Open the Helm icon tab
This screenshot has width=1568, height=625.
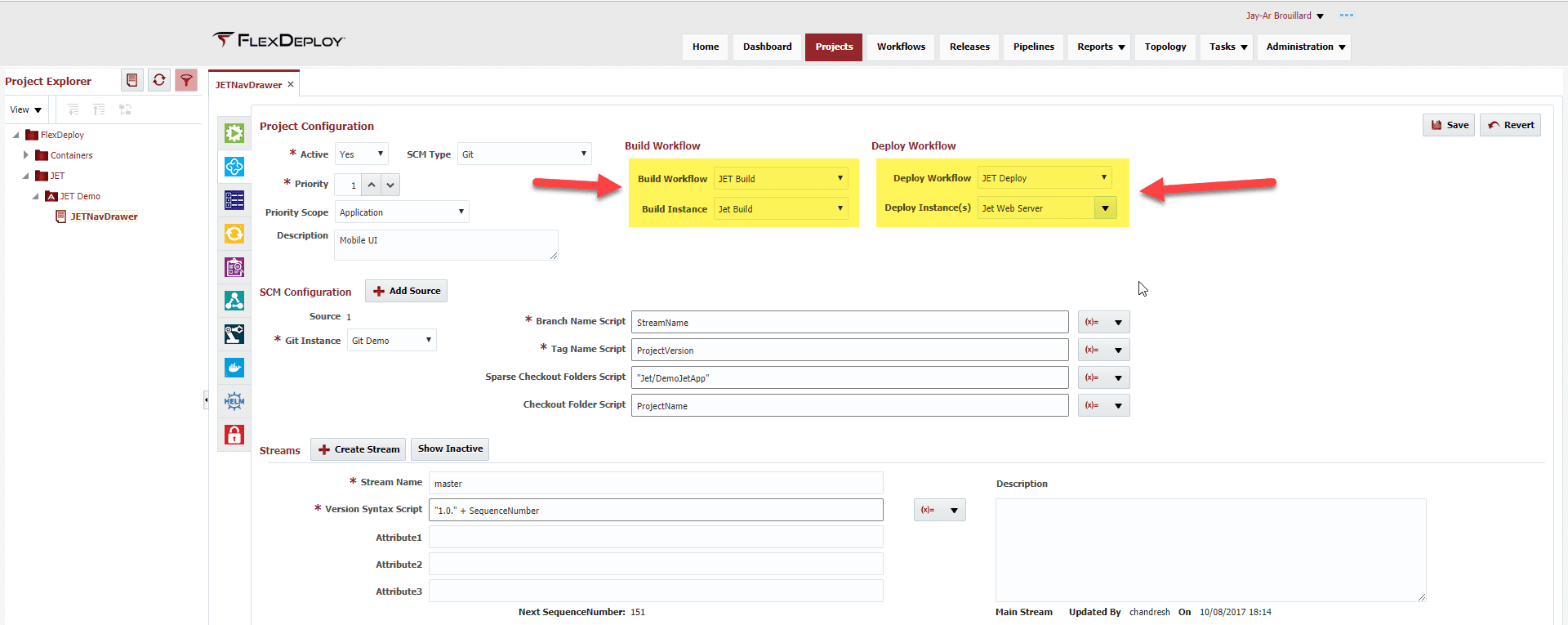(234, 401)
